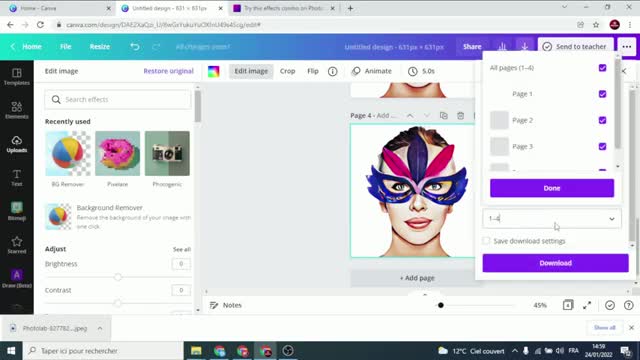The image size is (640, 360).
Task: Click the Notes icon in the bottom bar
Action: point(214,305)
